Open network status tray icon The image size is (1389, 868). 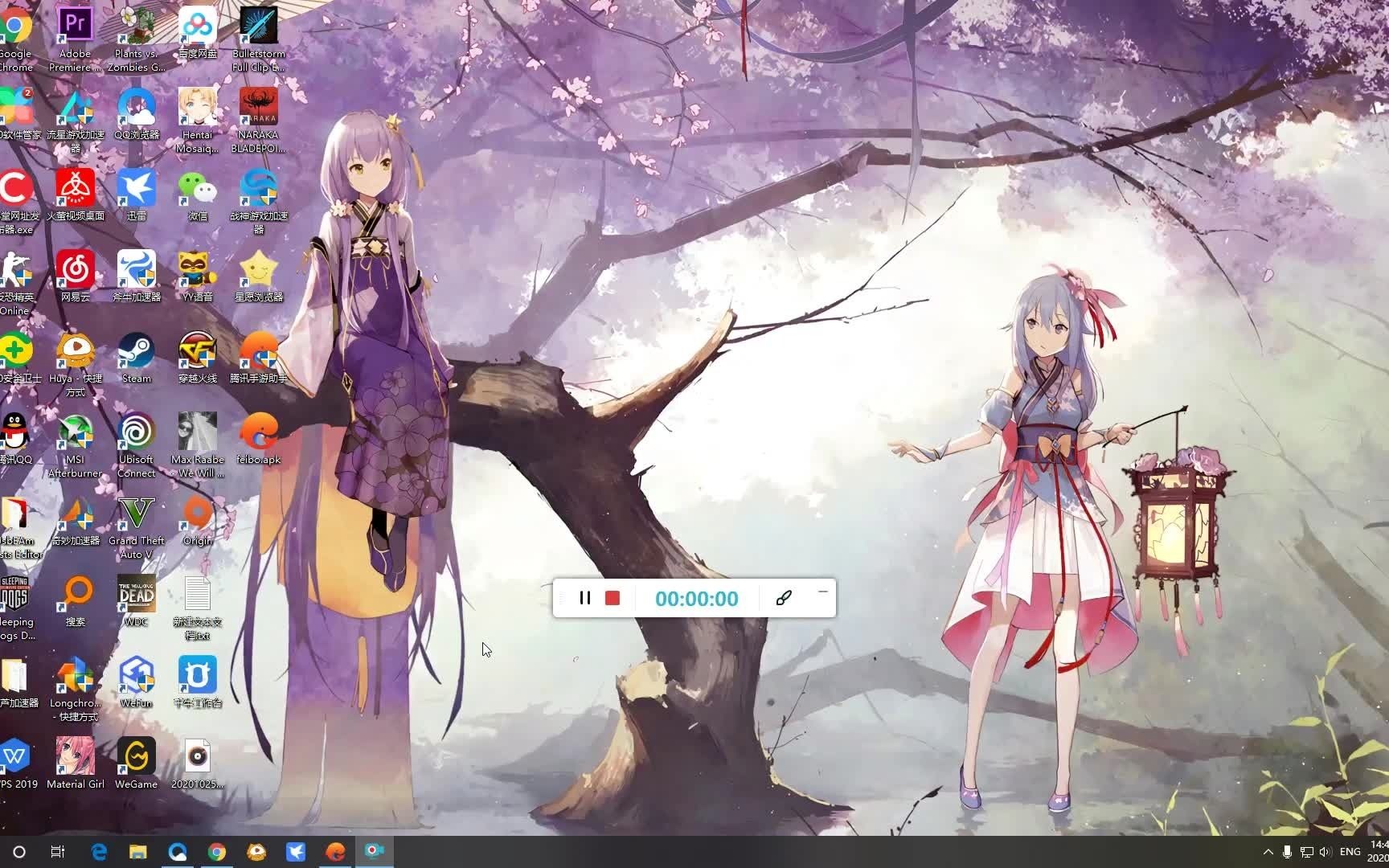pos(1307,852)
